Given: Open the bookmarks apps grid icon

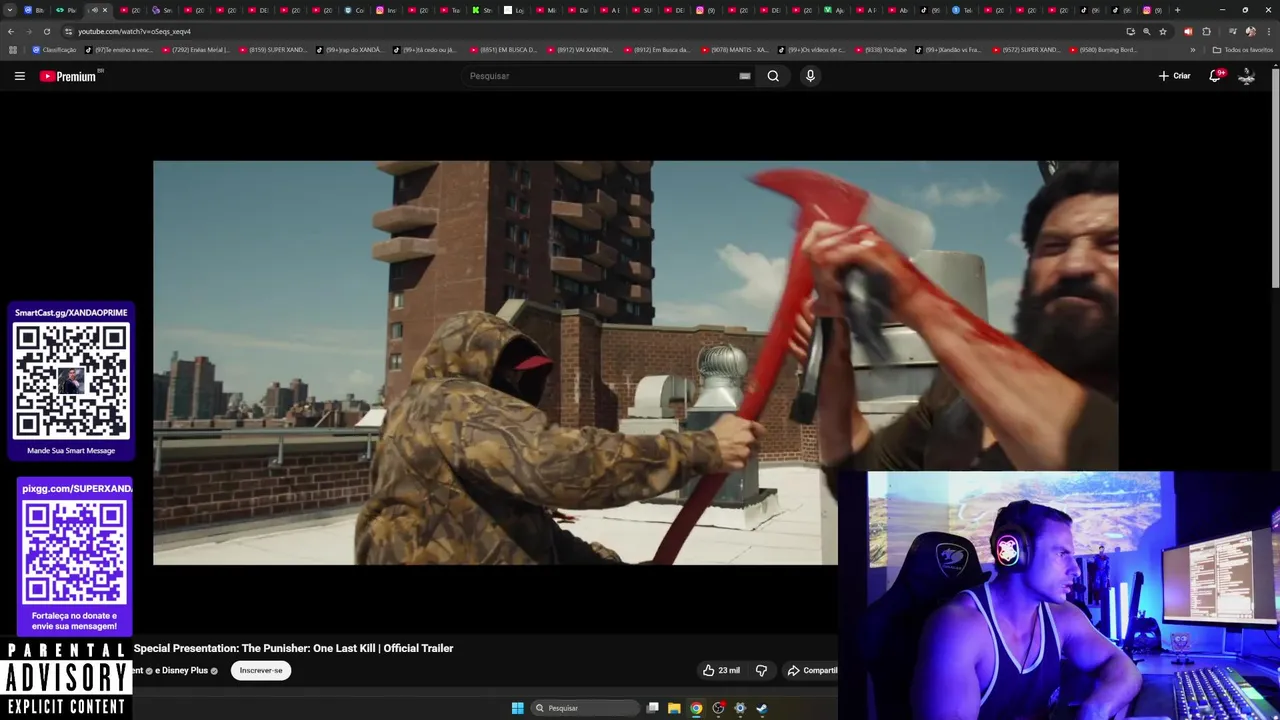Looking at the screenshot, I should (11, 49).
